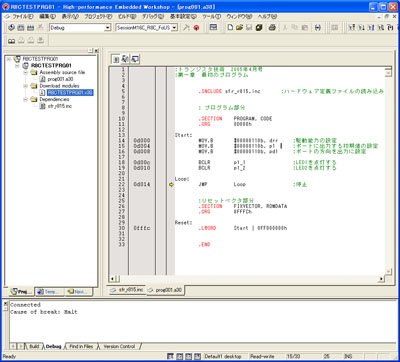Click the New File toolbar icon

coord(230,28)
